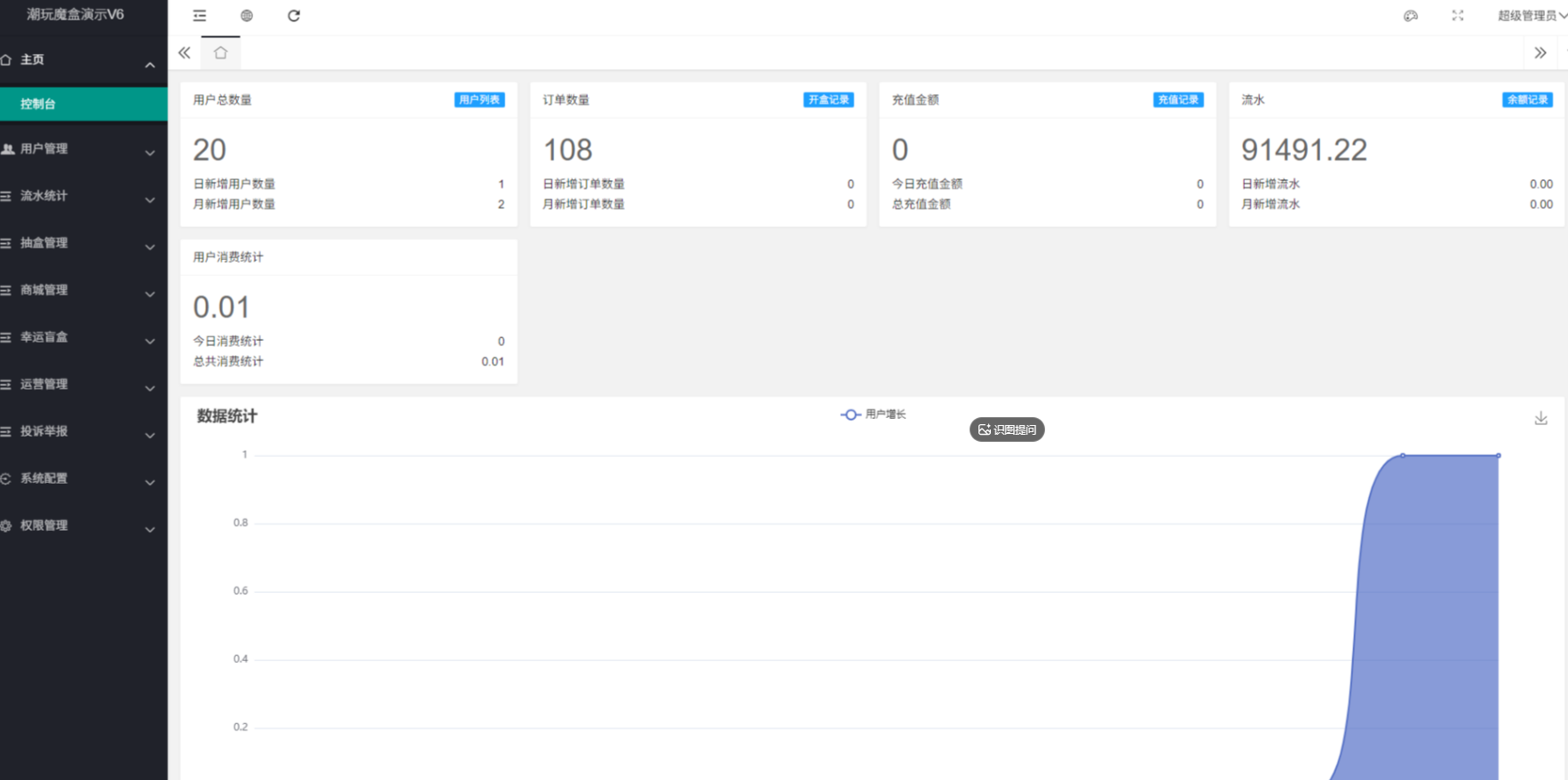Click the 今日充值金额 label
This screenshot has height=780, width=1568.
[x=927, y=184]
